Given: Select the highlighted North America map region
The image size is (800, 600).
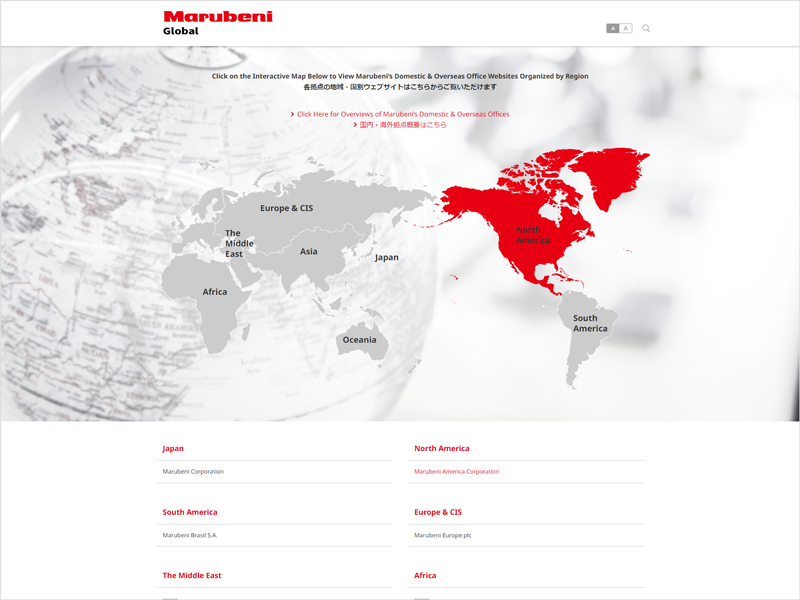Looking at the screenshot, I should pyautogui.click(x=533, y=235).
